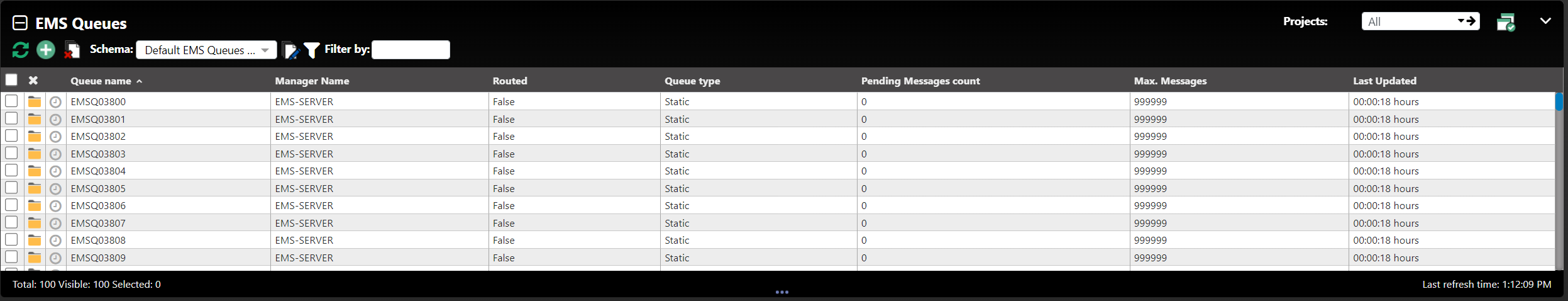Sort by Queue name column header
1568x301 pixels.
pos(101,81)
